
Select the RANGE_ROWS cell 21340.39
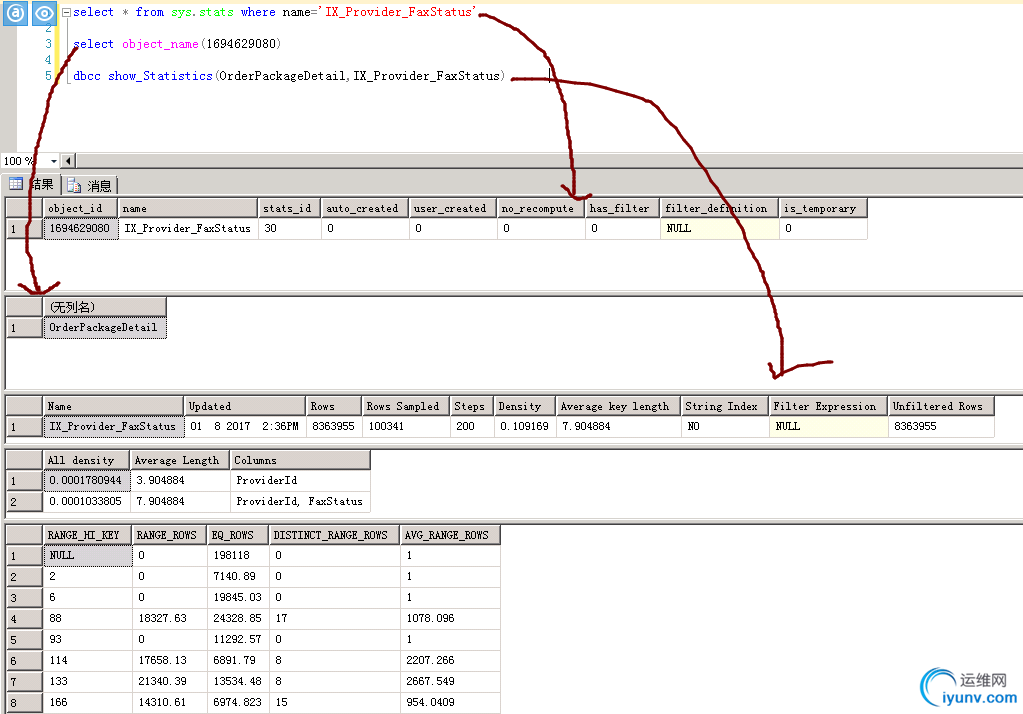coord(169,681)
